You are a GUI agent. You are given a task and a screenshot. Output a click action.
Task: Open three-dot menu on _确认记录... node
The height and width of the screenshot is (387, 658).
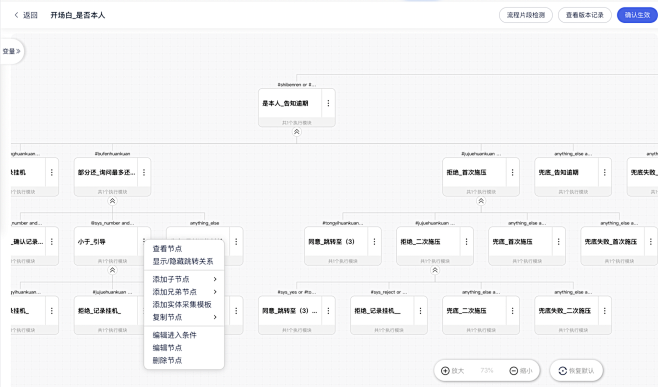pos(52,242)
